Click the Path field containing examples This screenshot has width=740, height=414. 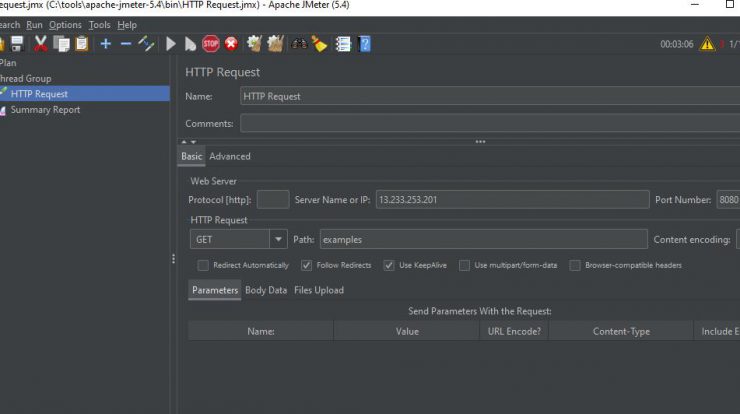[484, 239]
